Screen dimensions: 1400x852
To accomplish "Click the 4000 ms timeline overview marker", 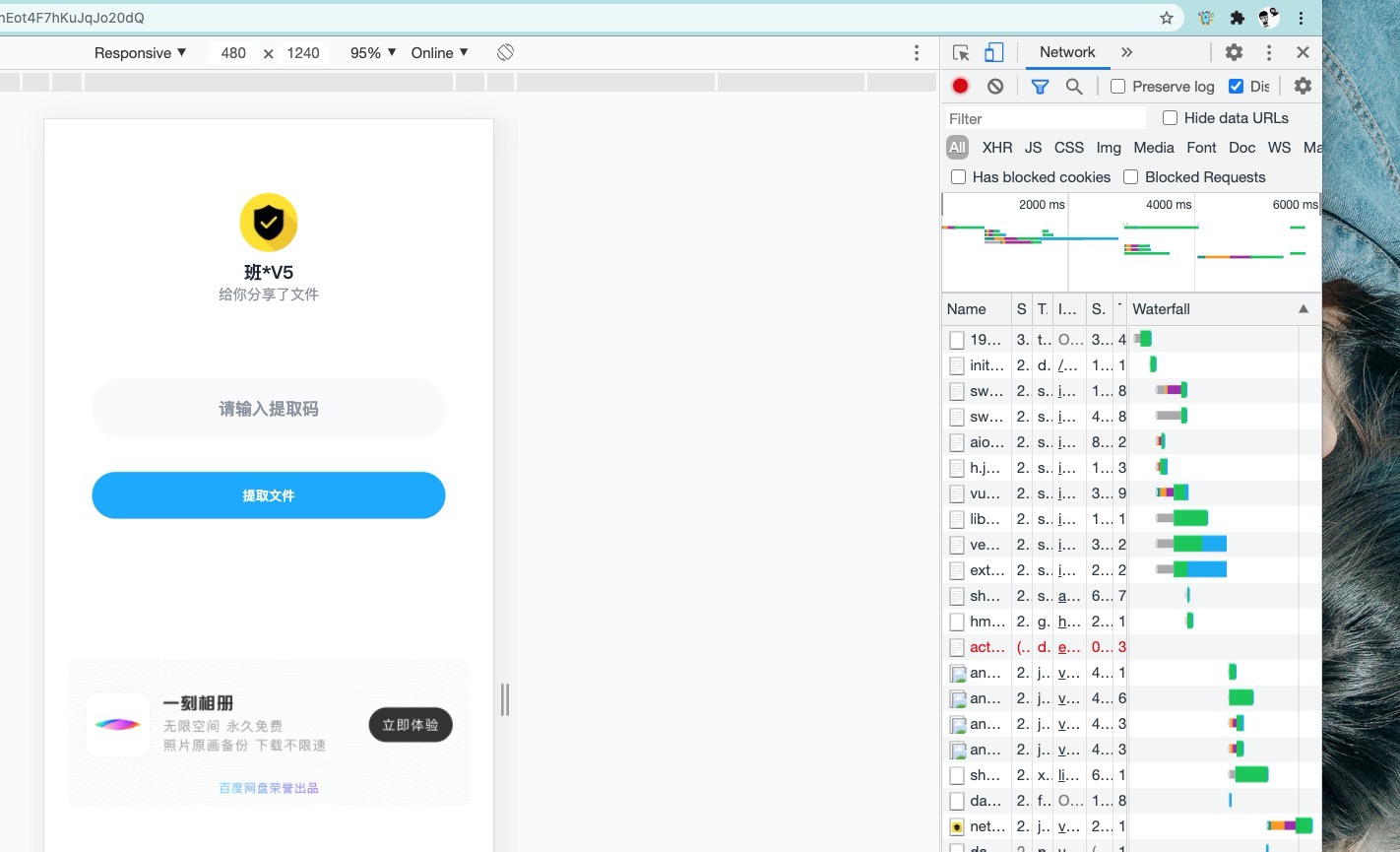I will point(1169,205).
